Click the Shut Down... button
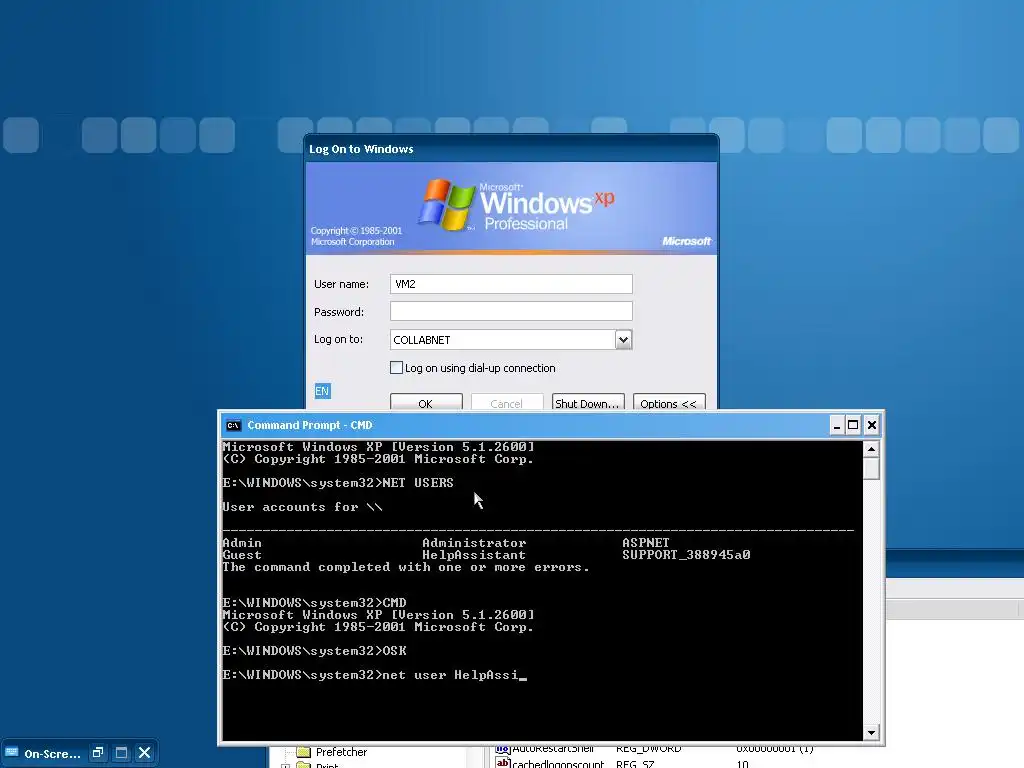This screenshot has width=1024, height=768. coord(588,402)
